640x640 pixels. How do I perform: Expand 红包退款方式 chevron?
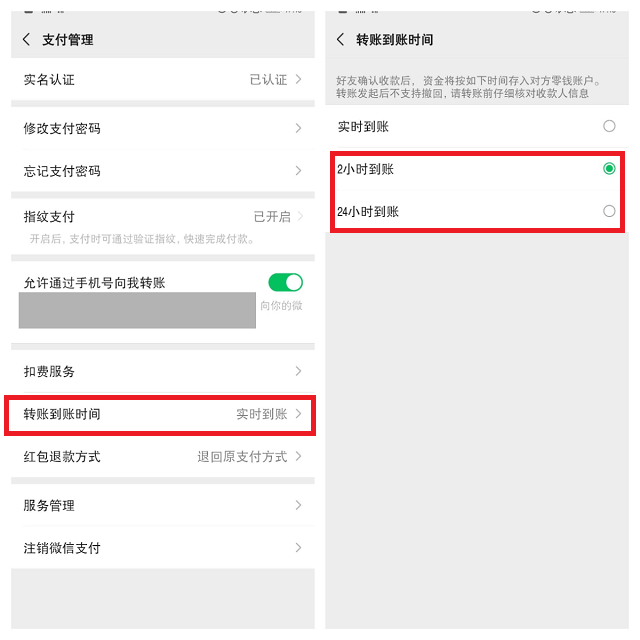point(298,456)
